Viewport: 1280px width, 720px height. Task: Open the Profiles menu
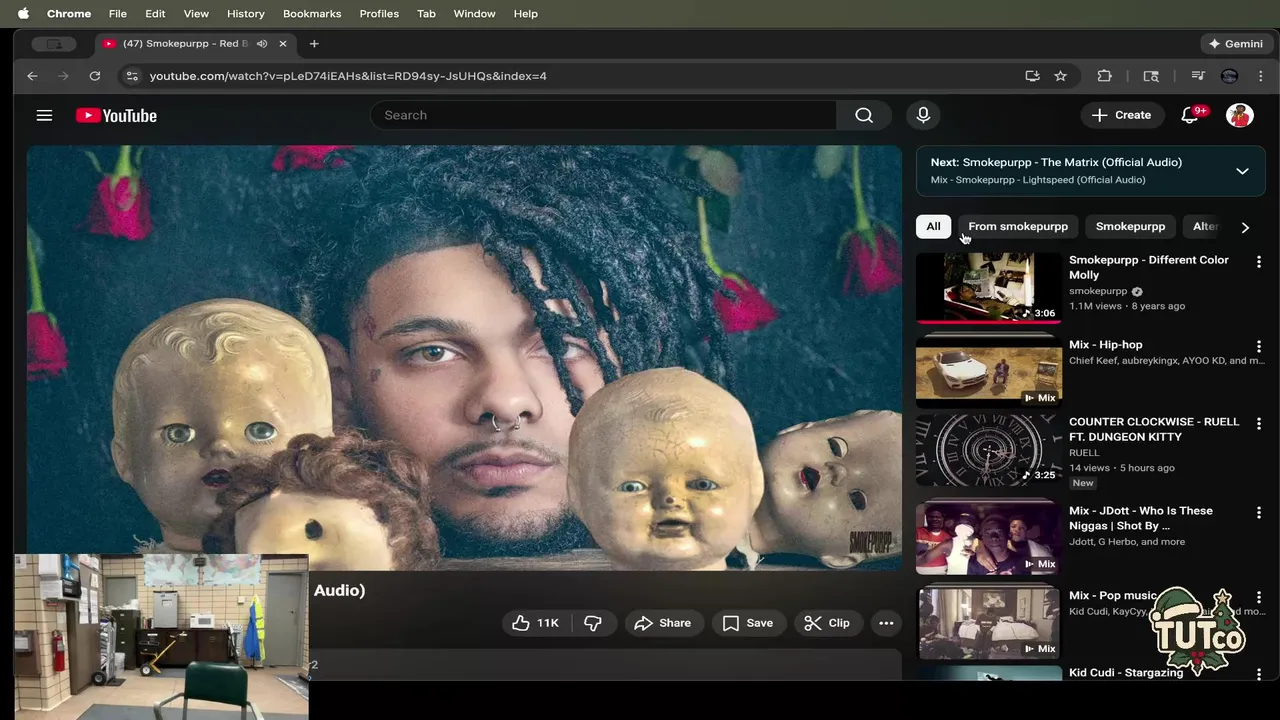[x=379, y=13]
